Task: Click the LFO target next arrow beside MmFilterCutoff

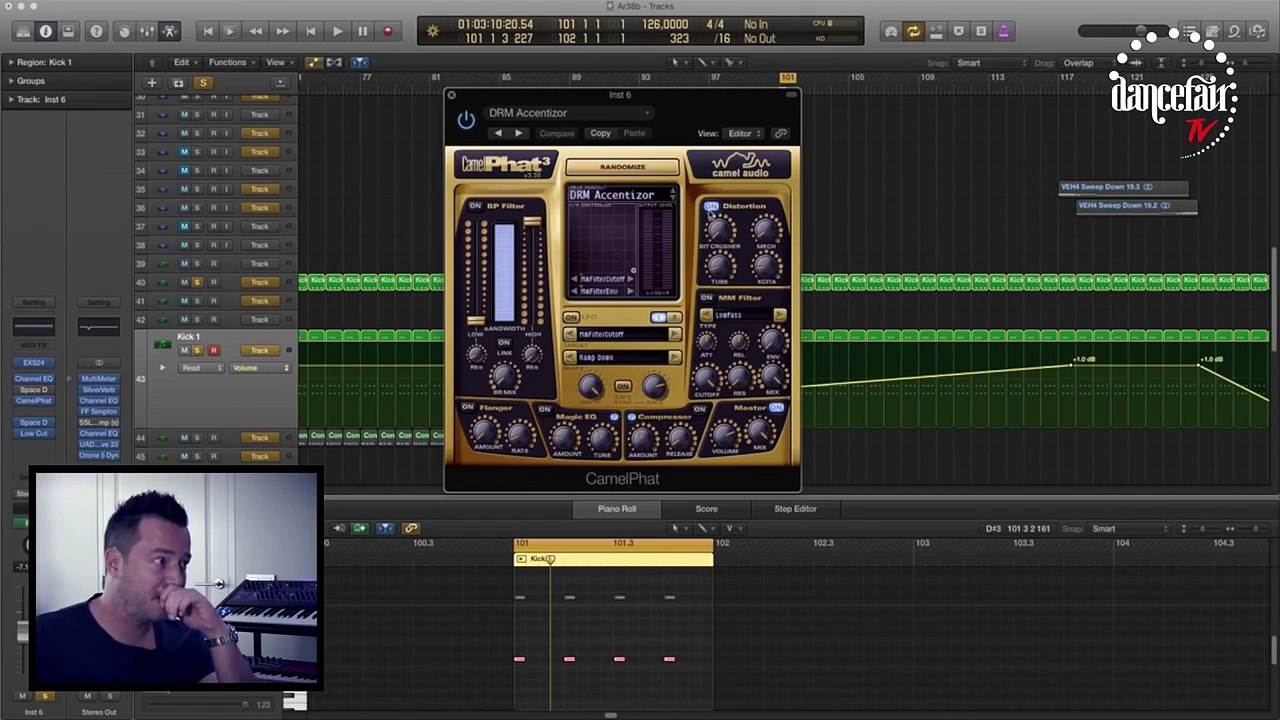Action: 674,335
